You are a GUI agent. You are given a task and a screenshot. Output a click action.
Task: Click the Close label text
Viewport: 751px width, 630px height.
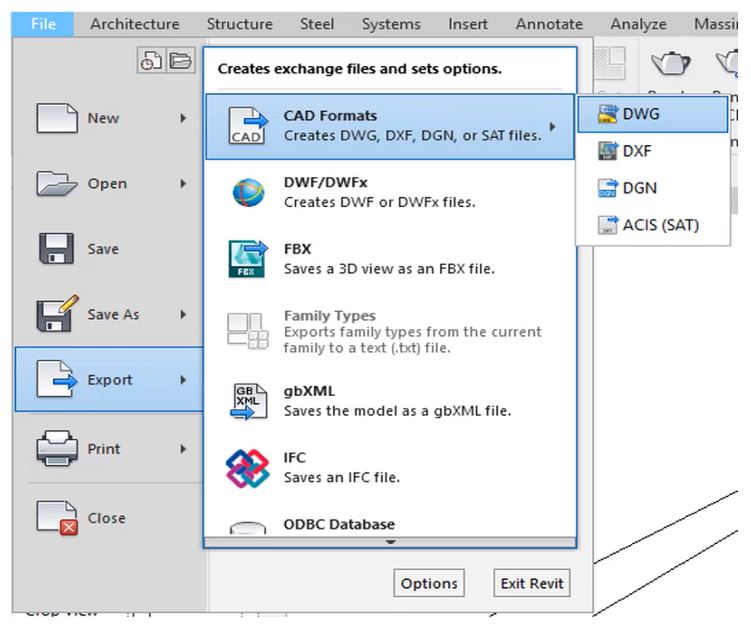[106, 518]
